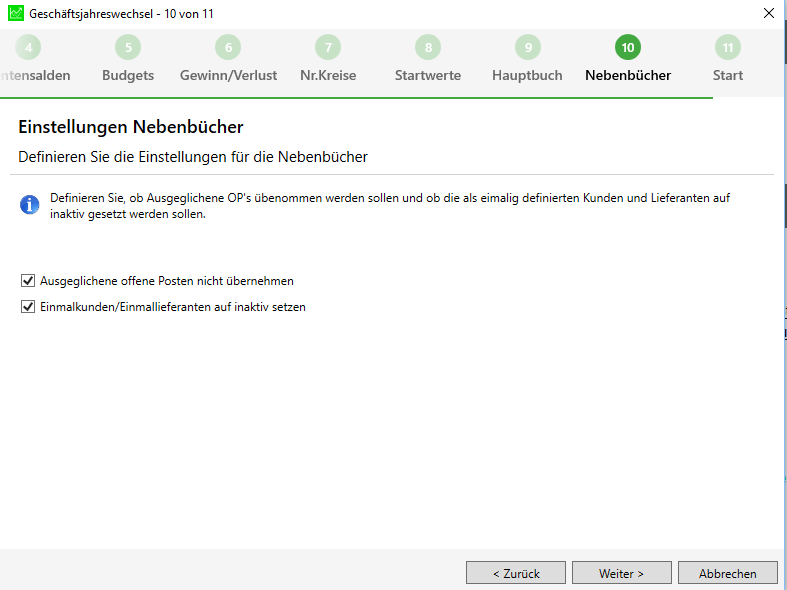This screenshot has width=787, height=590.
Task: Click the step 5 circle icon
Action: (128, 47)
